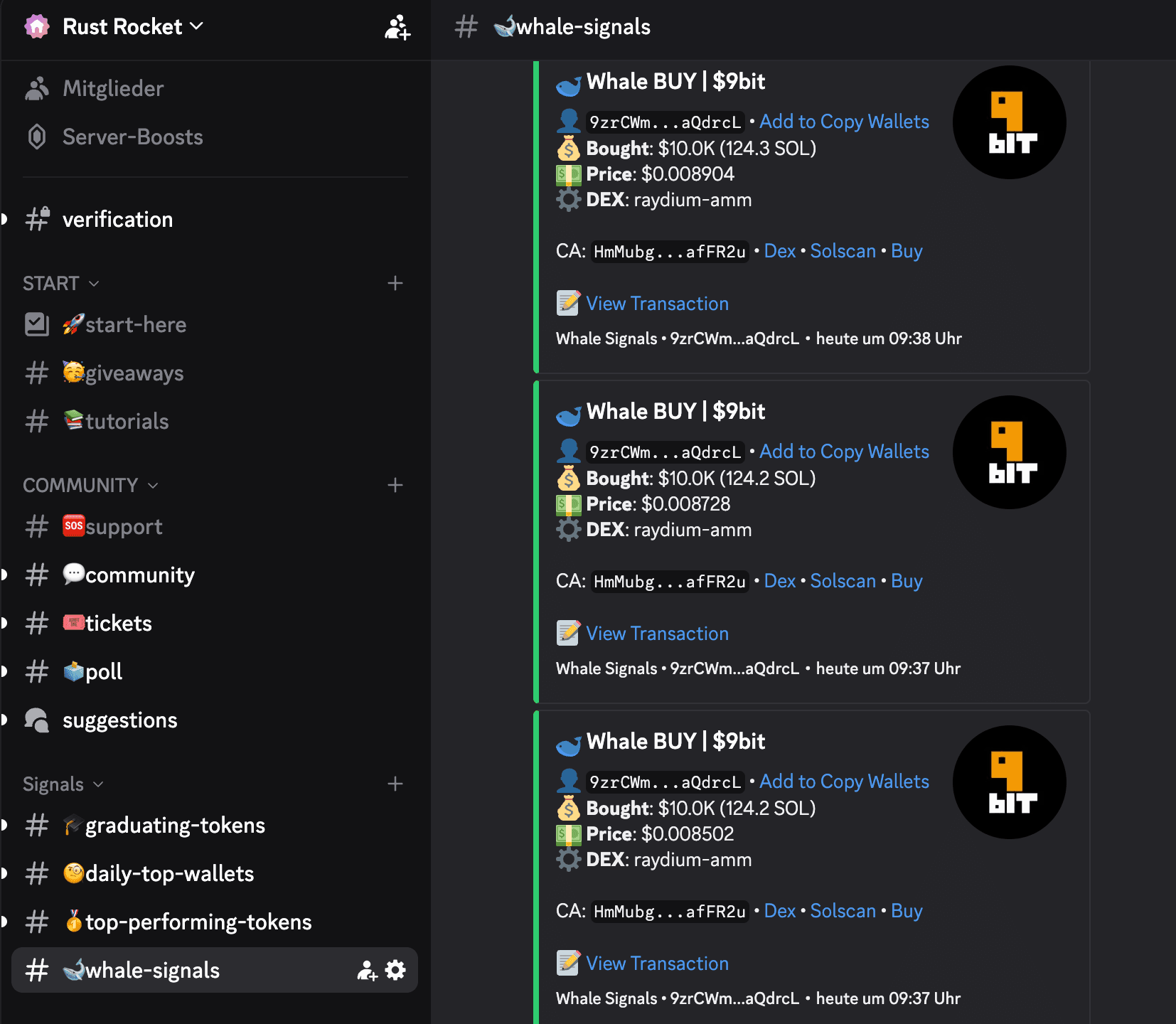Collapse the START category
1176x1024 pixels.
[60, 283]
